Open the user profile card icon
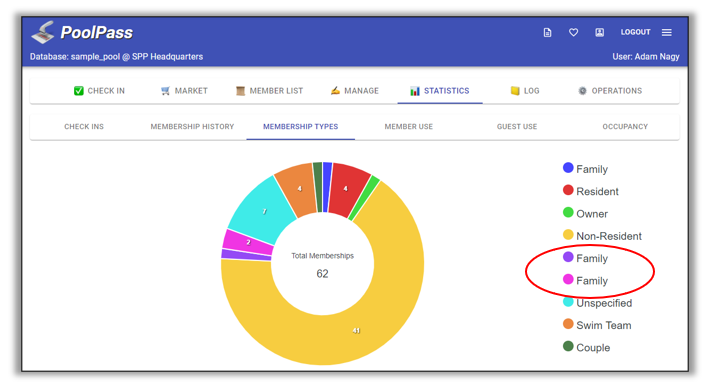 click(x=600, y=33)
